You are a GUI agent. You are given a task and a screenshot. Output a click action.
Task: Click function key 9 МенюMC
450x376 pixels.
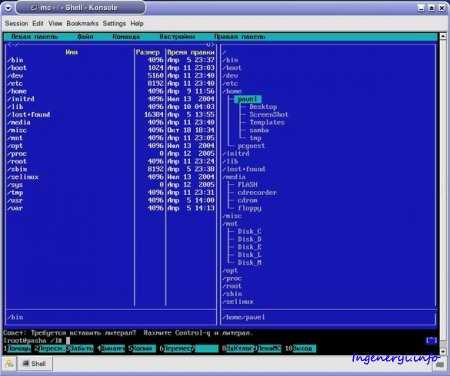pyautogui.click(x=268, y=349)
